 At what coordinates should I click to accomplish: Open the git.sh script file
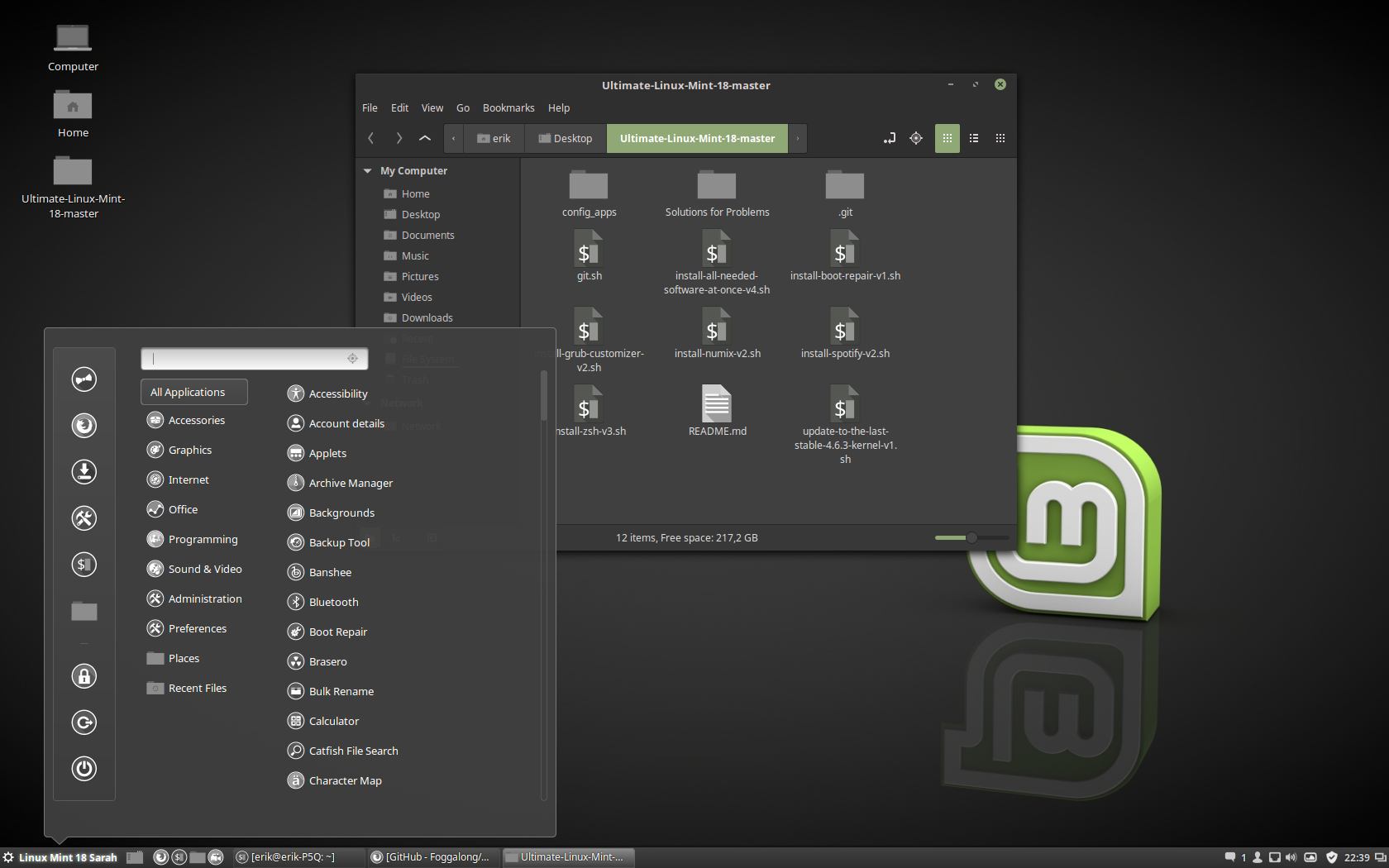pyautogui.click(x=589, y=255)
